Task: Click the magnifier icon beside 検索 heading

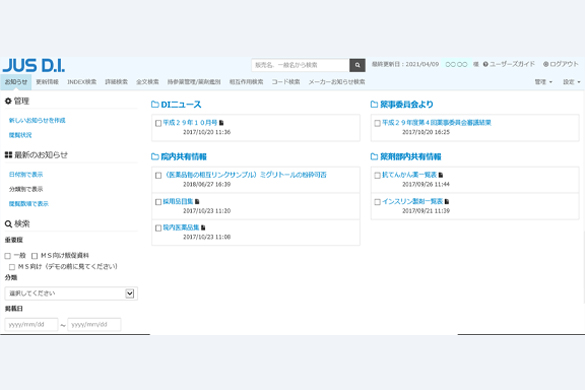Action: (8, 224)
